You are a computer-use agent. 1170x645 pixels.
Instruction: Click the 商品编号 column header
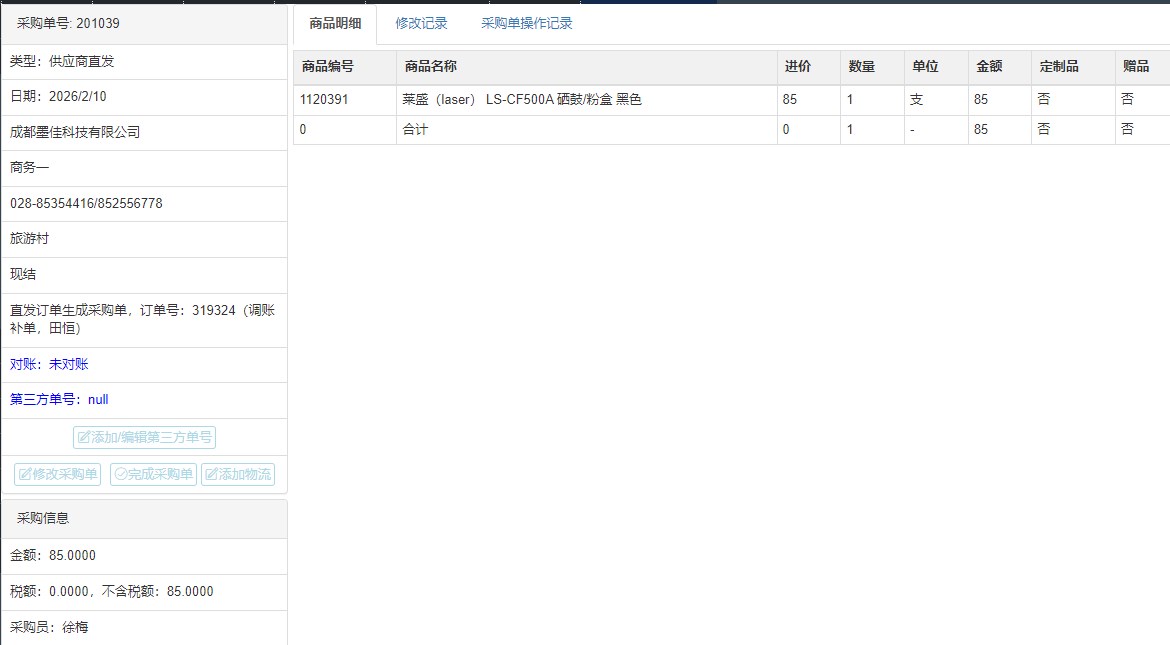pos(327,67)
